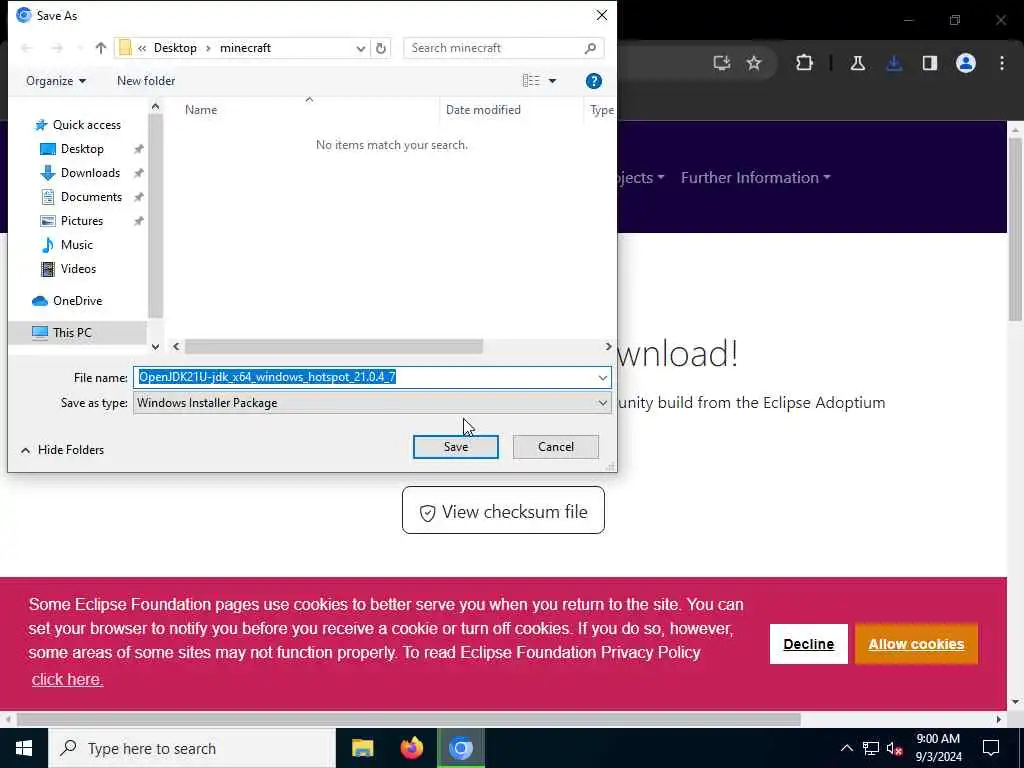Image resolution: width=1024 pixels, height=768 pixels.
Task: Click navigation pane scroll down arrow
Action: click(x=155, y=347)
